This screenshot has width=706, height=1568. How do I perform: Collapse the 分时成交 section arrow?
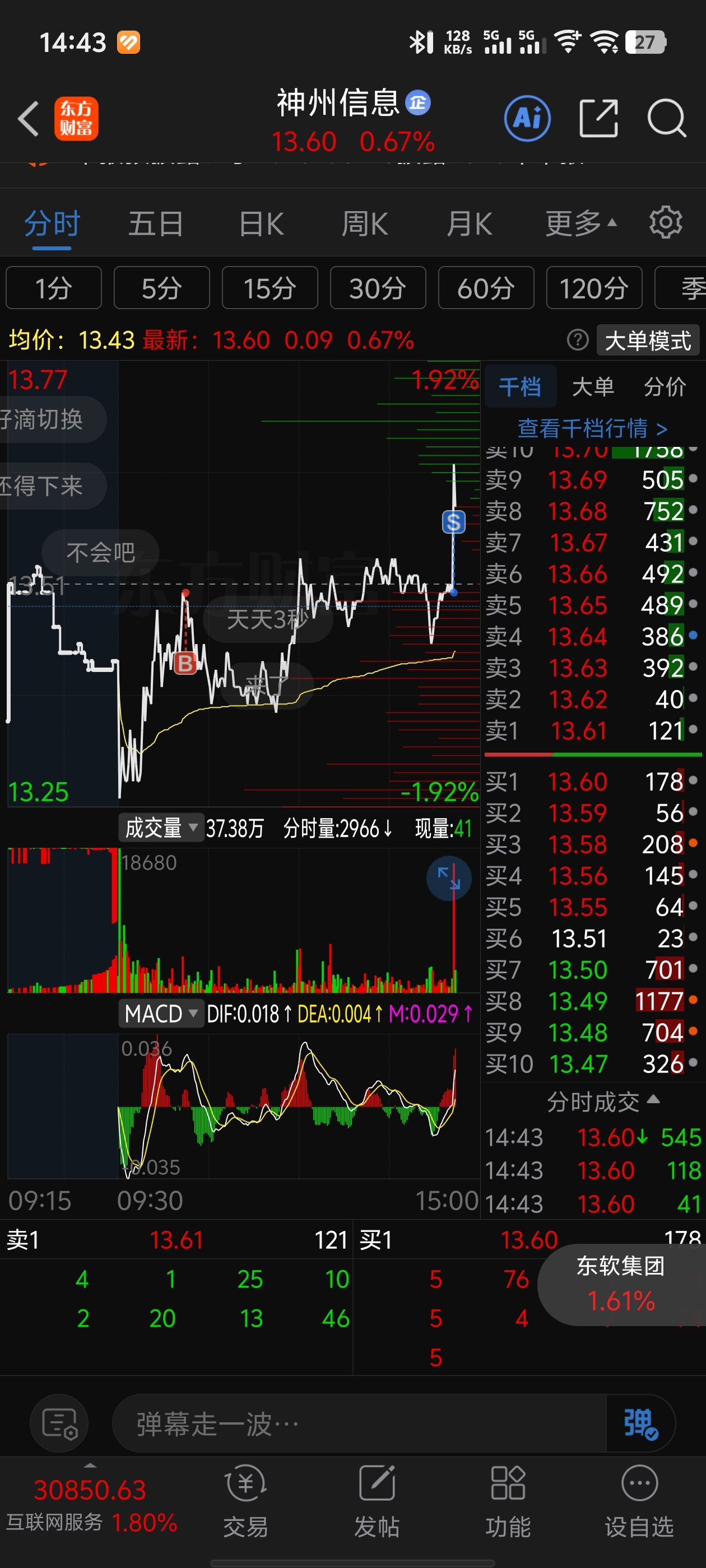pyautogui.click(x=653, y=1098)
